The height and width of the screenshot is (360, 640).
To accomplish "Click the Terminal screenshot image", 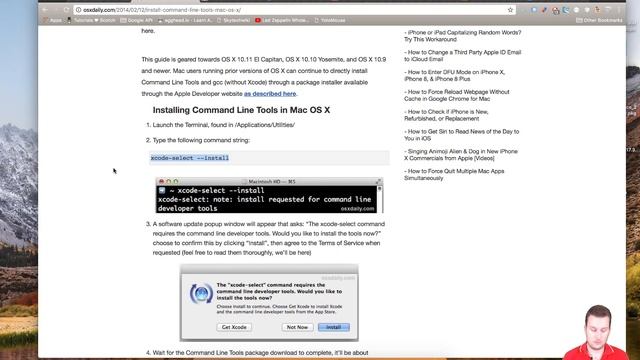I will point(269,195).
